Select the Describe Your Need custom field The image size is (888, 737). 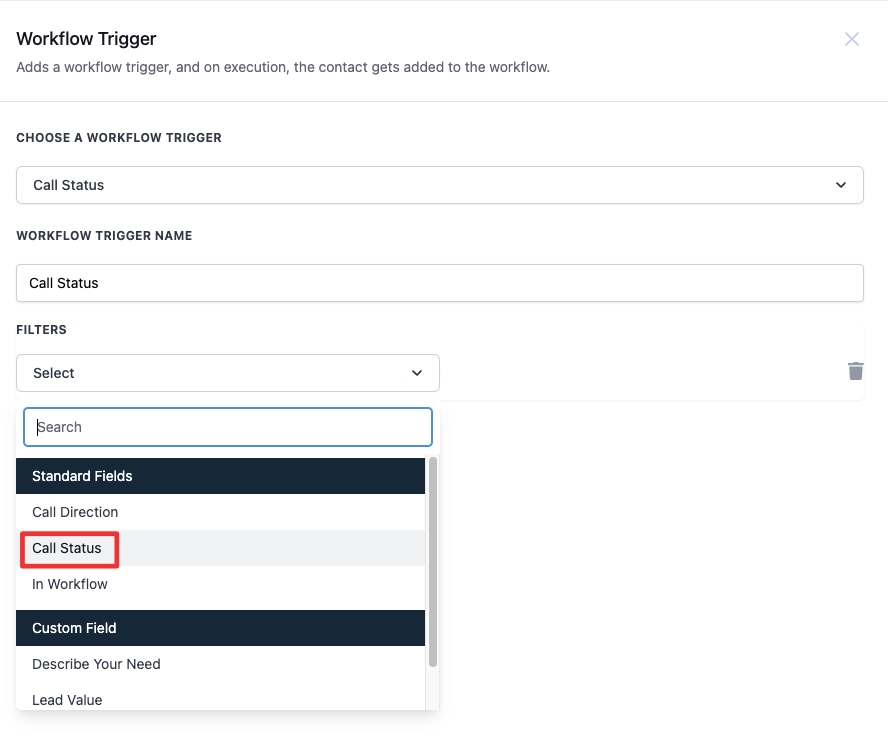(x=96, y=664)
